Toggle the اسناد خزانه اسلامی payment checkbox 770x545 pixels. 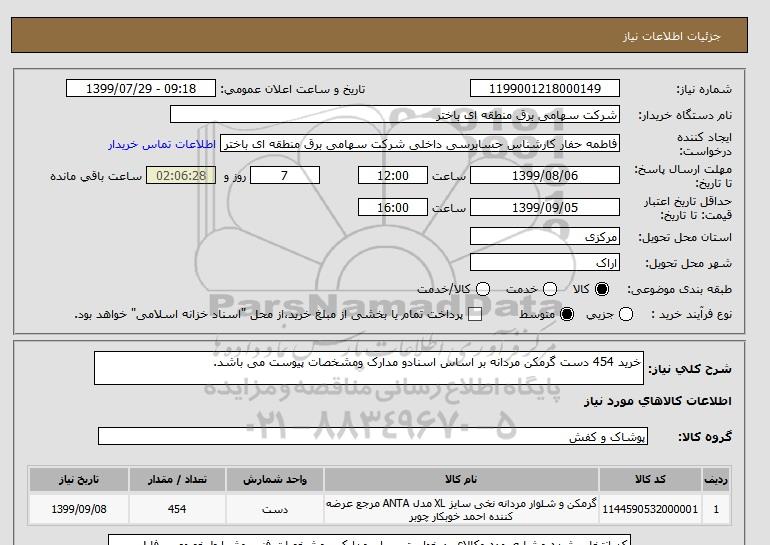tap(475, 315)
